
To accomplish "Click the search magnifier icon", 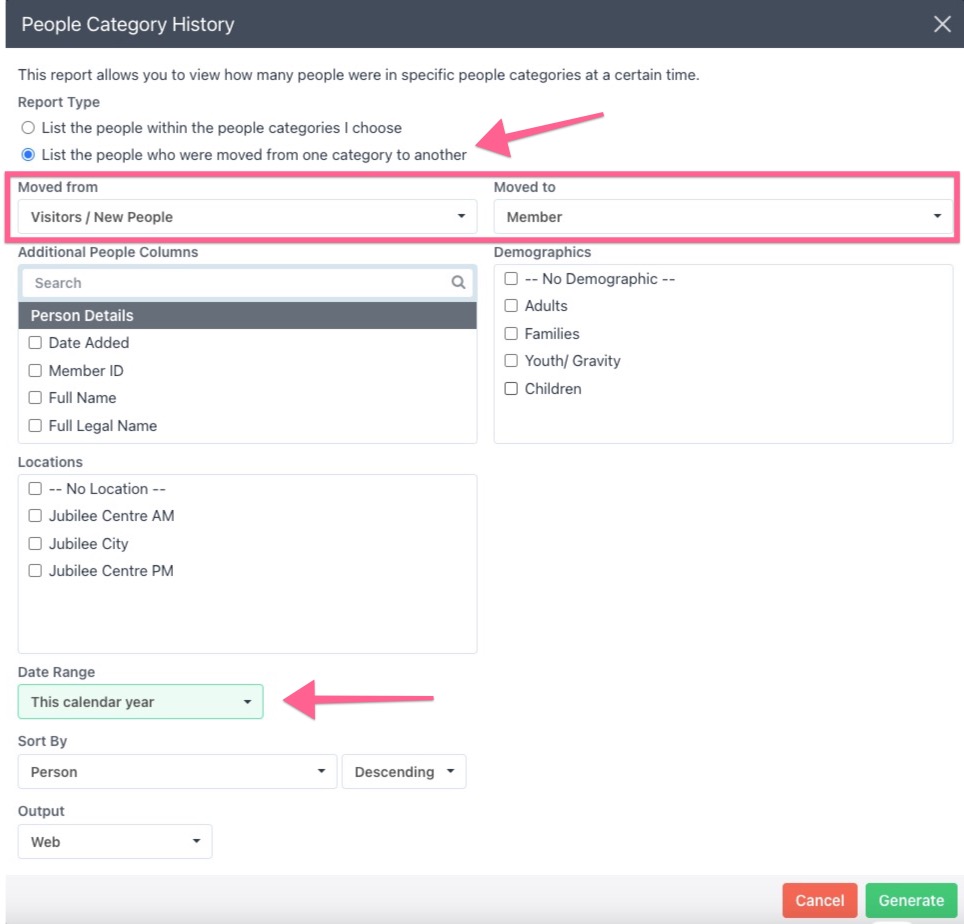I will tap(458, 283).
